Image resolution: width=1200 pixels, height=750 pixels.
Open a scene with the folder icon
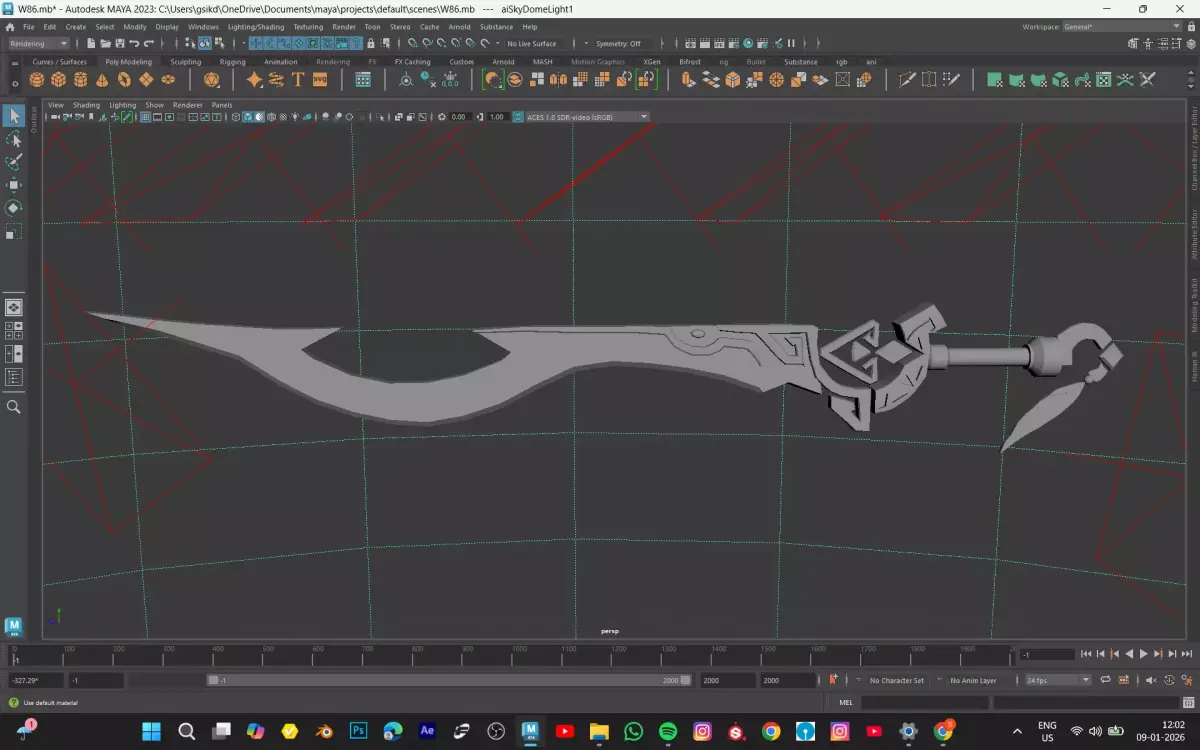(x=105, y=44)
